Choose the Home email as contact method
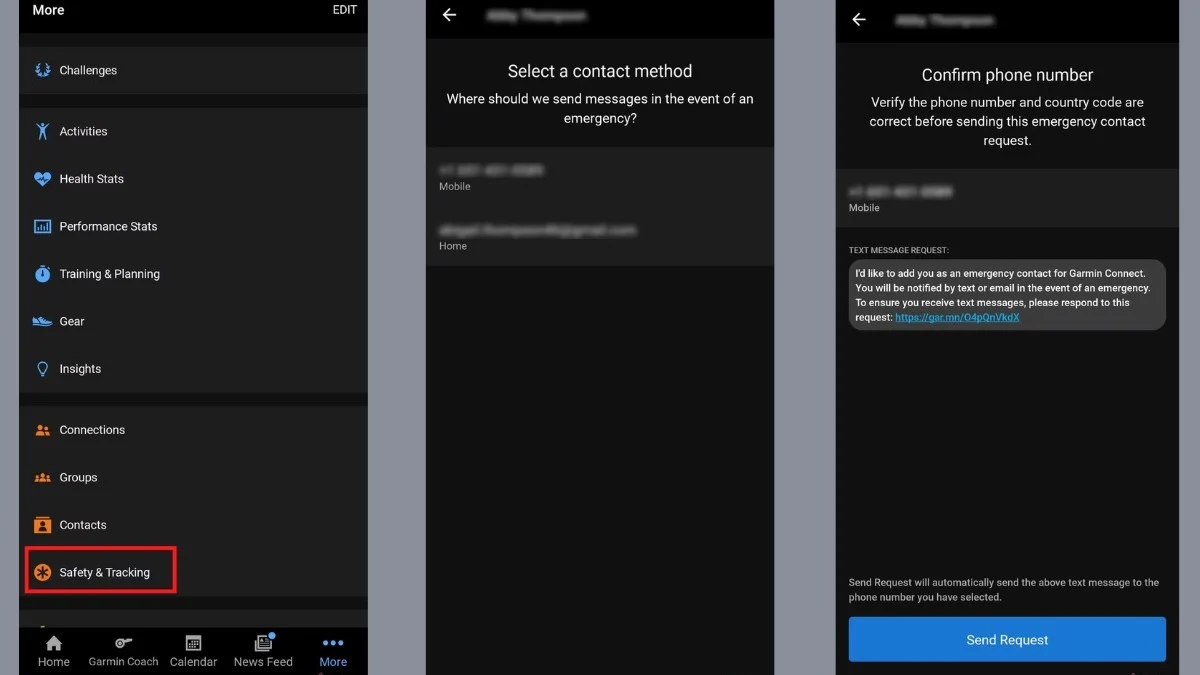1200x675 pixels. pos(600,237)
